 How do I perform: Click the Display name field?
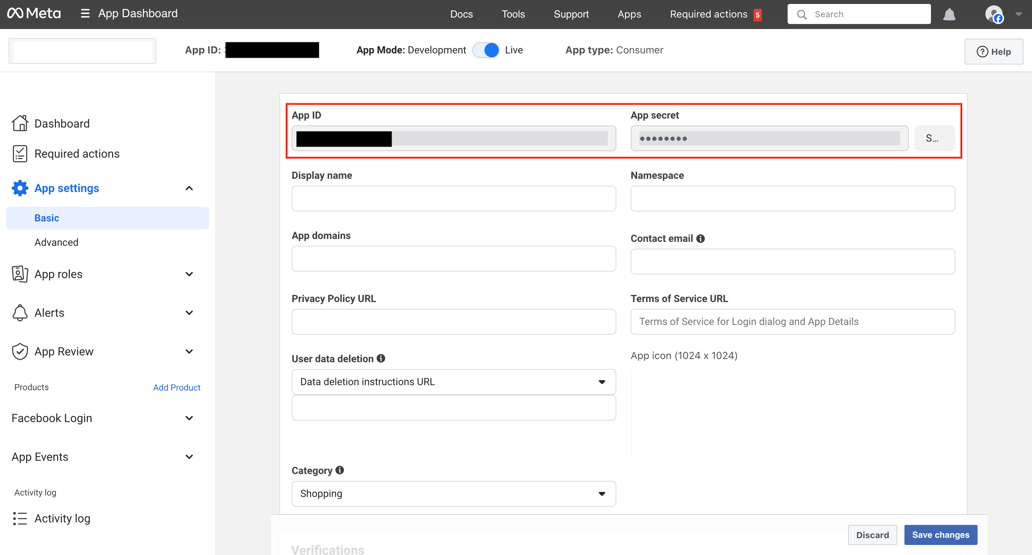[x=453, y=198]
